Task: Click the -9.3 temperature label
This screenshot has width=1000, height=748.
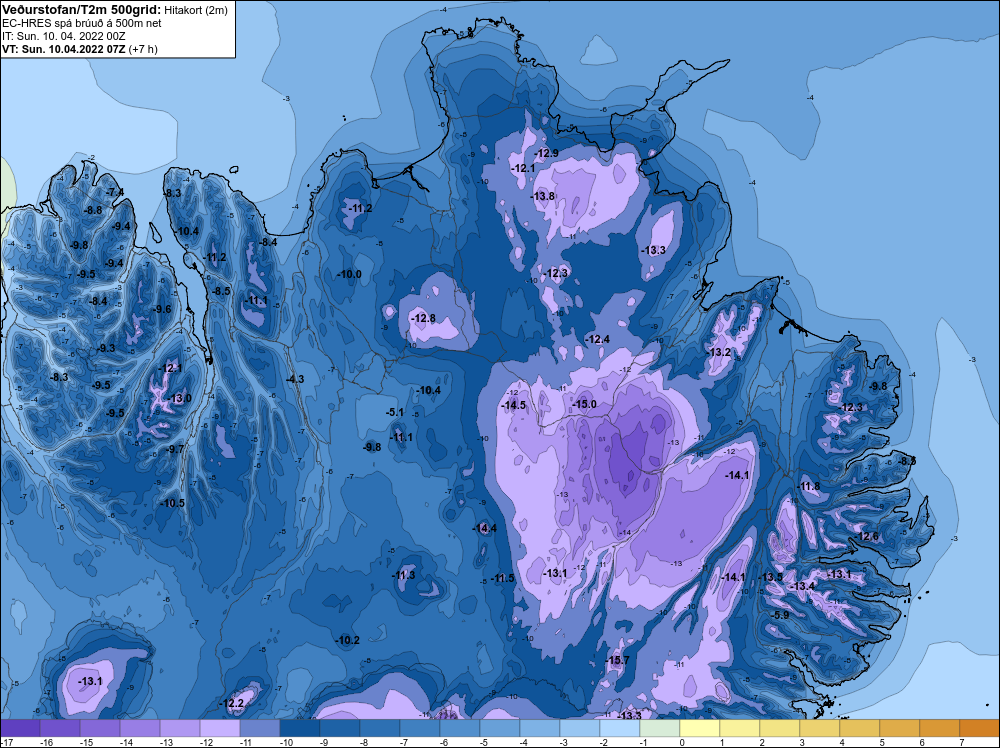Action: pos(107,348)
